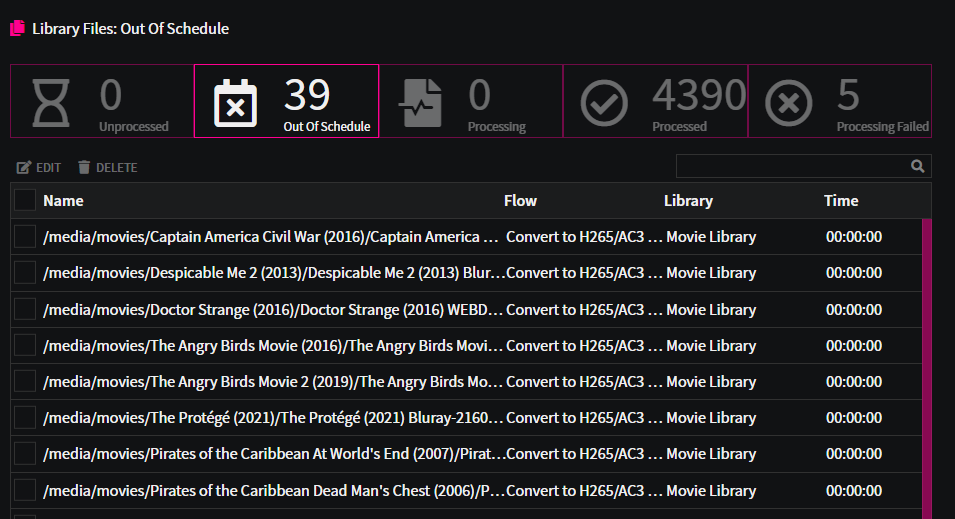Click the Unprocessed hourglass icon
955x519 pixels.
(x=51, y=102)
